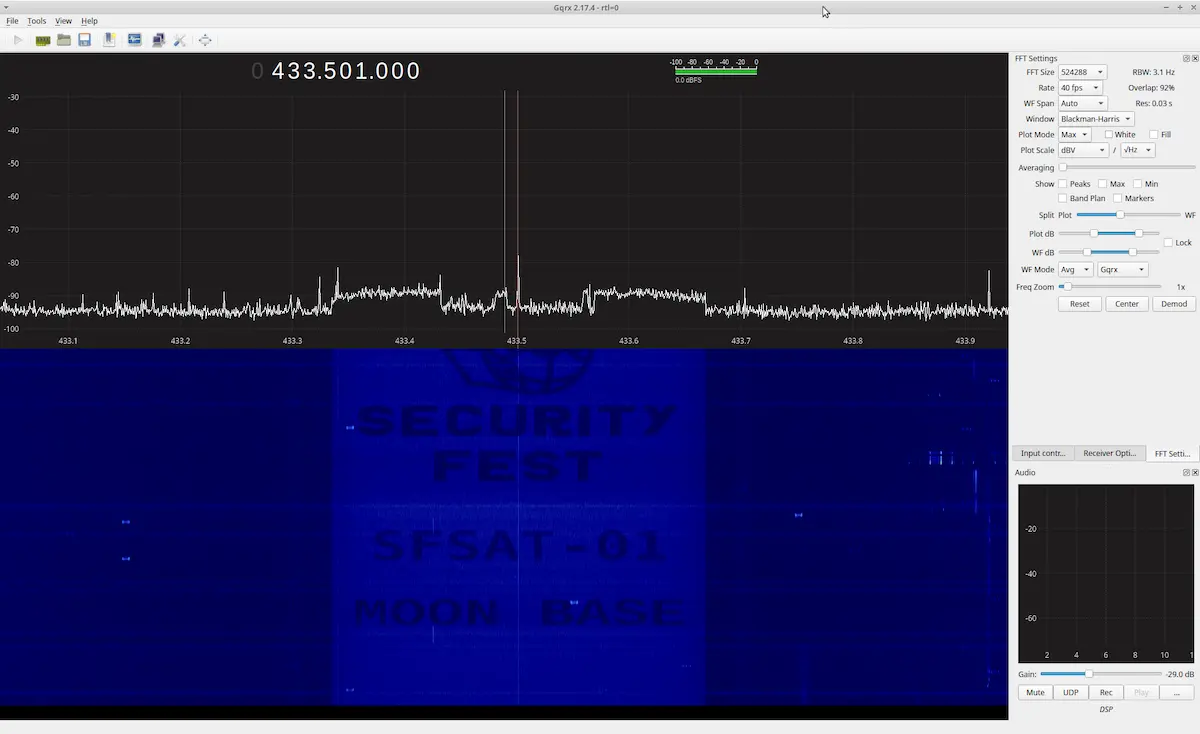
Task: Click the audio Mute button
Action: pos(1035,692)
